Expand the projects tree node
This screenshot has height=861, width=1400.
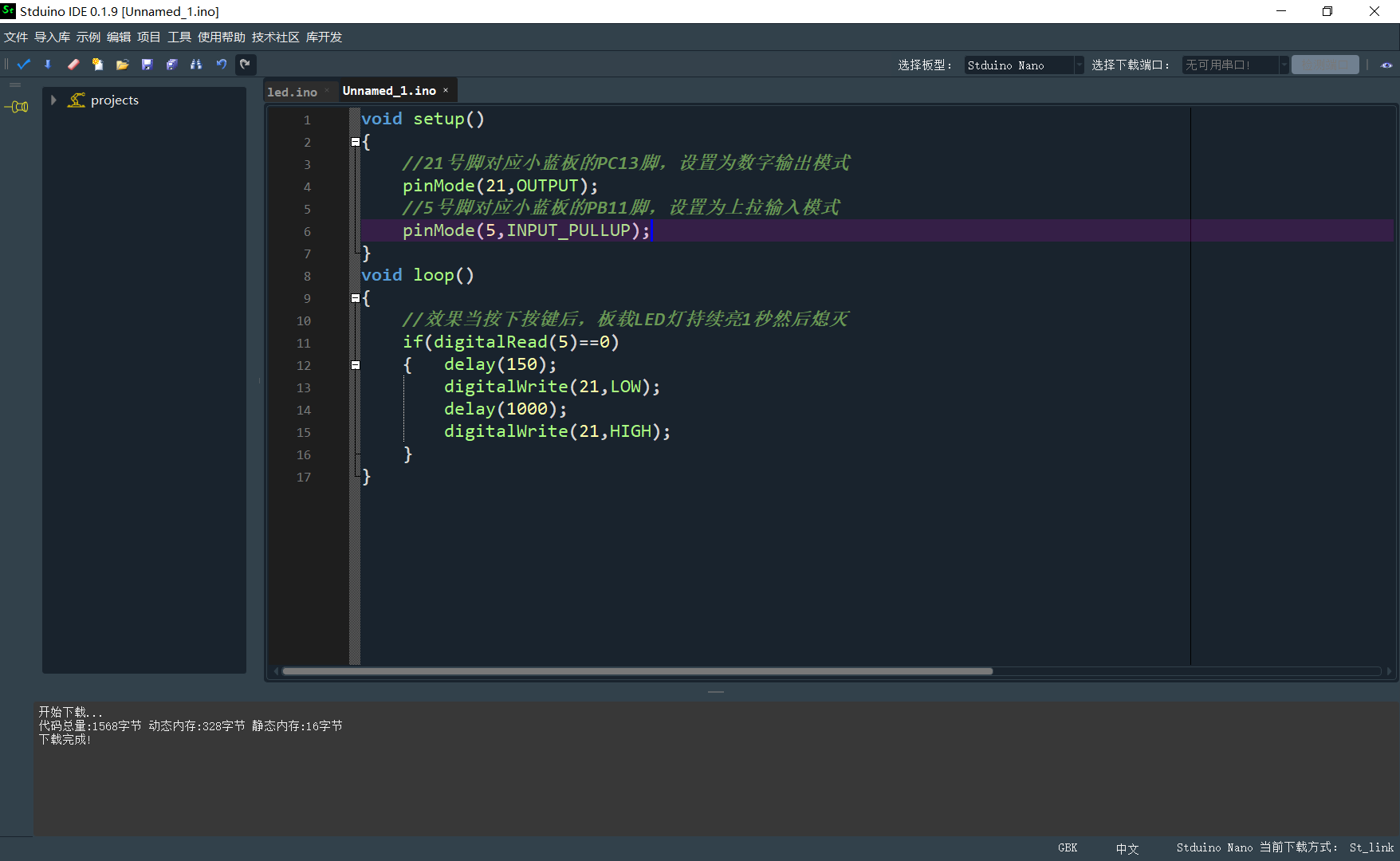[x=53, y=100]
